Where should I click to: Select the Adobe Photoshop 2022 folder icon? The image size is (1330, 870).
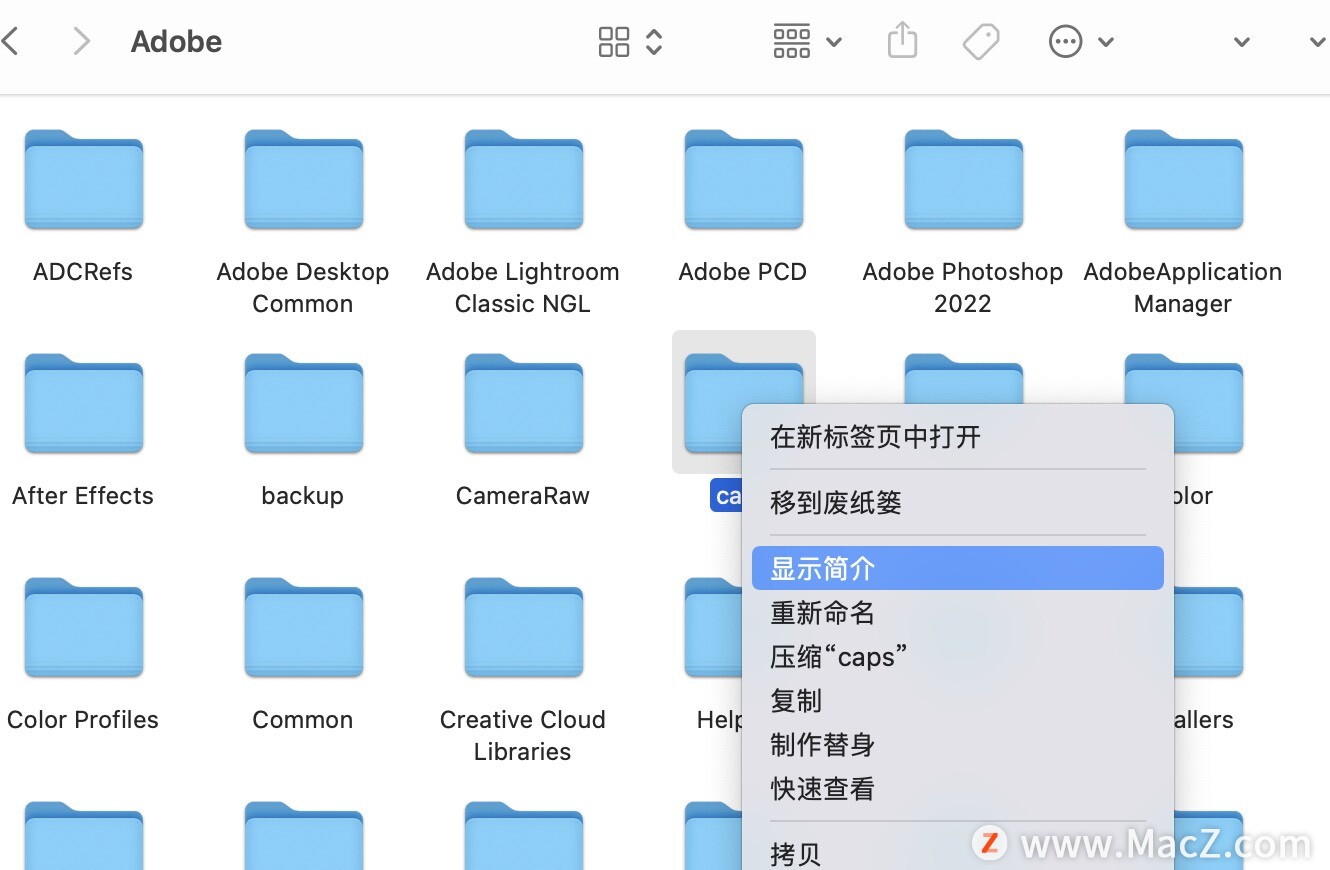tap(964, 180)
